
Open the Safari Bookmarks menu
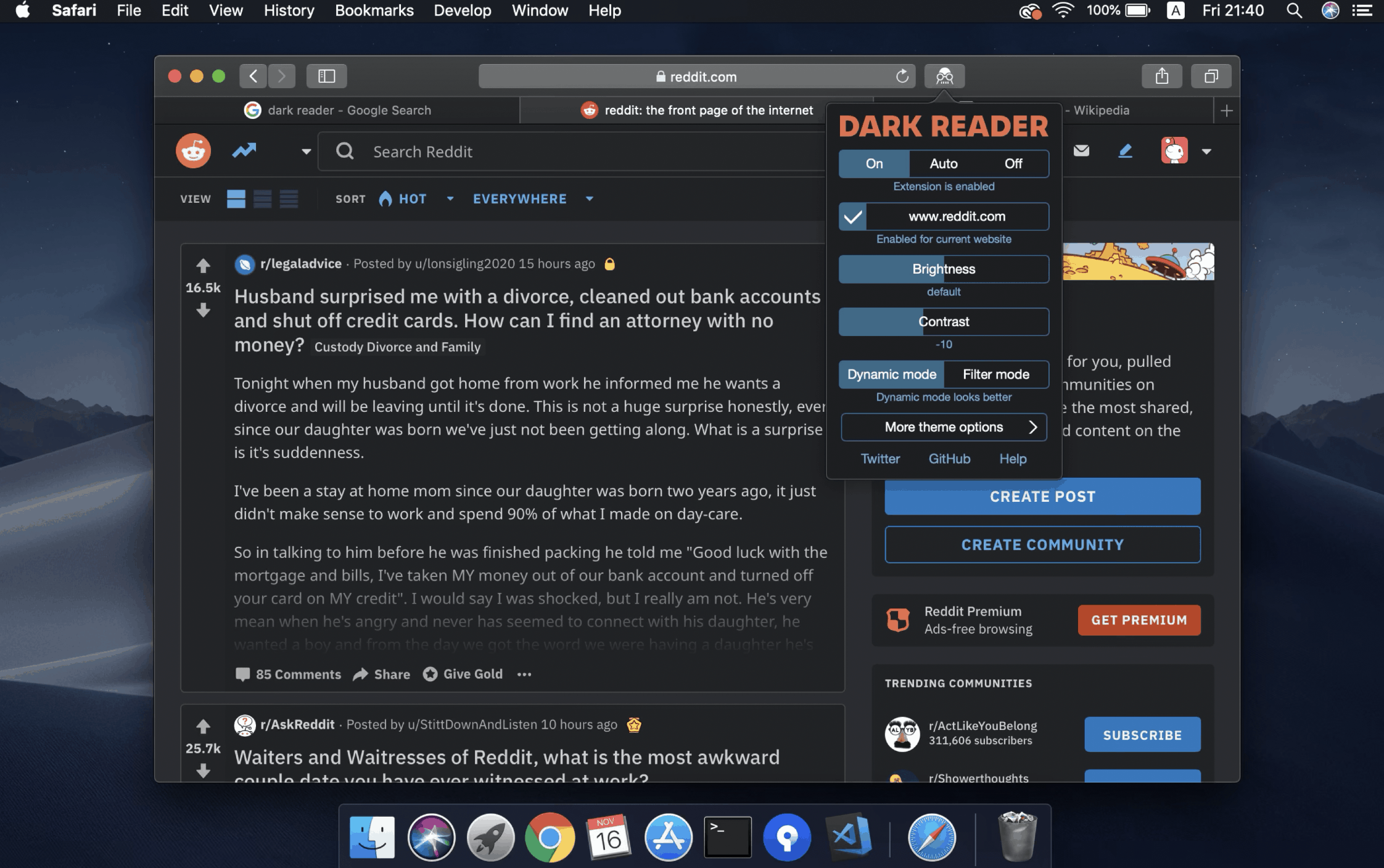[x=374, y=10]
